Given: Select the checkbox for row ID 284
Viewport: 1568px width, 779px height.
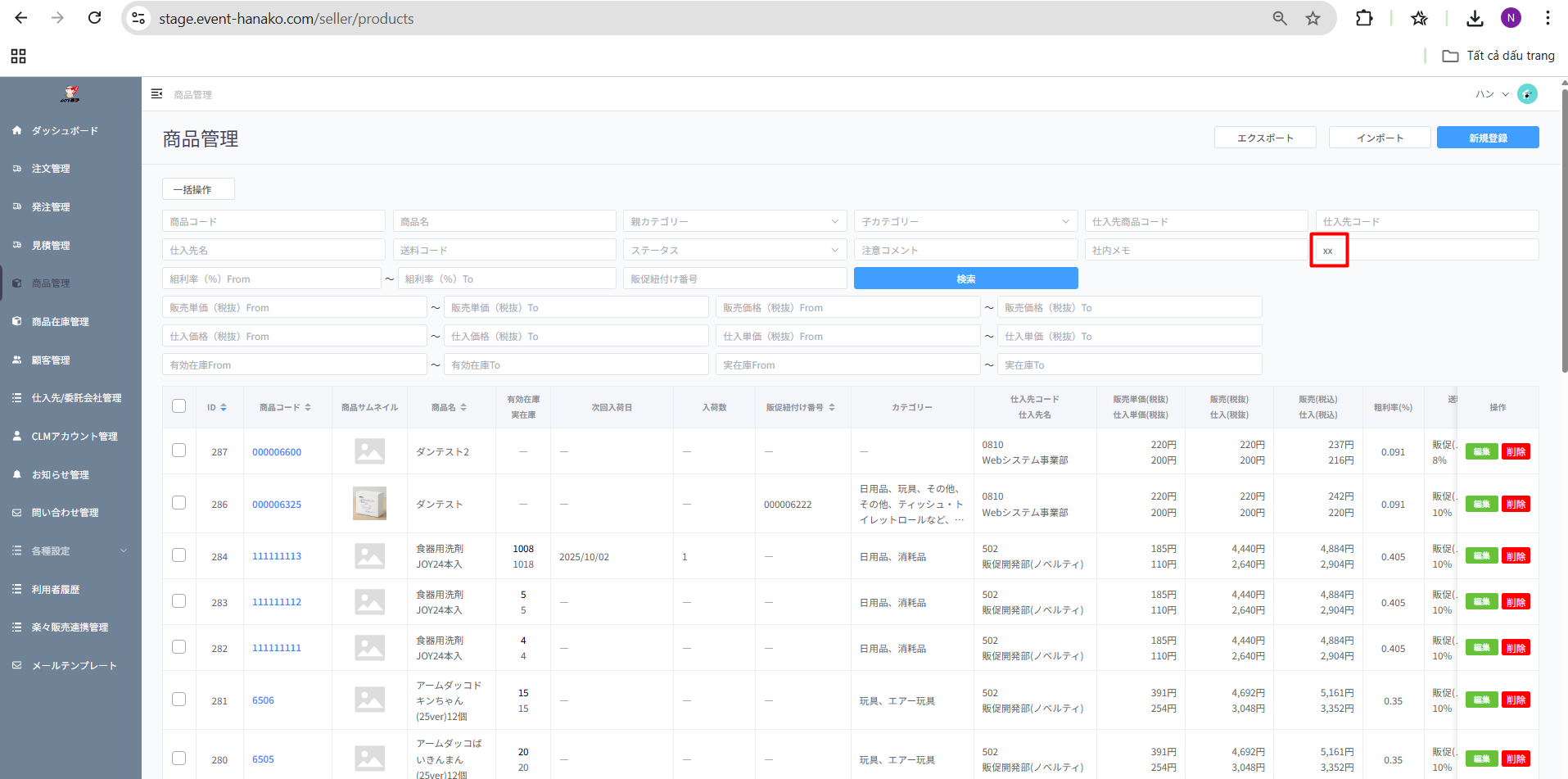Looking at the screenshot, I should 179,555.
